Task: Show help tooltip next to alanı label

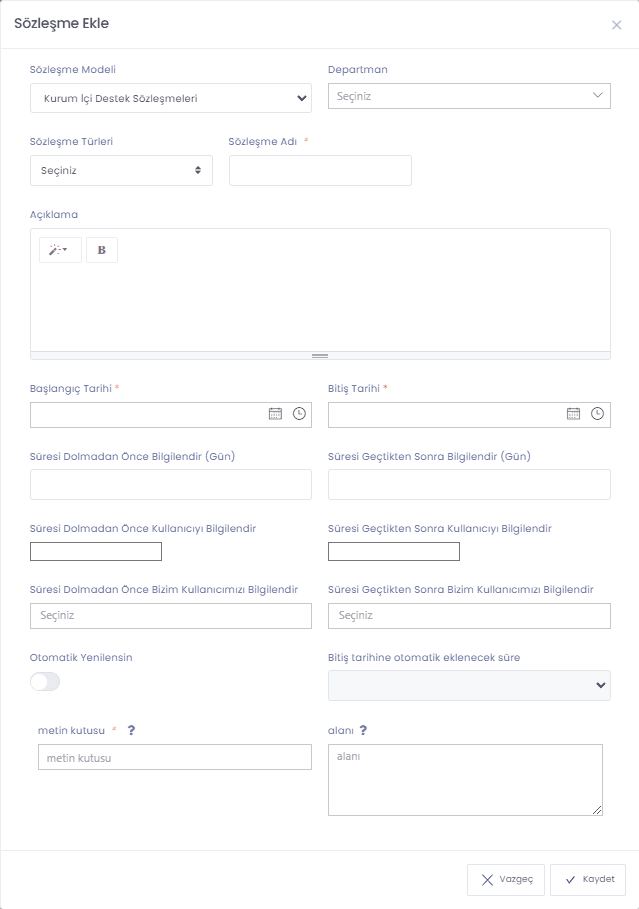Action: click(x=363, y=730)
